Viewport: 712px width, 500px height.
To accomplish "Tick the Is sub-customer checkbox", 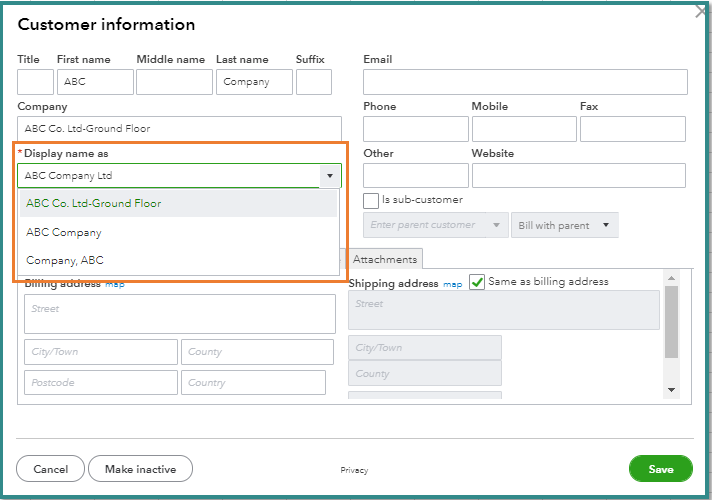I will tap(371, 200).
